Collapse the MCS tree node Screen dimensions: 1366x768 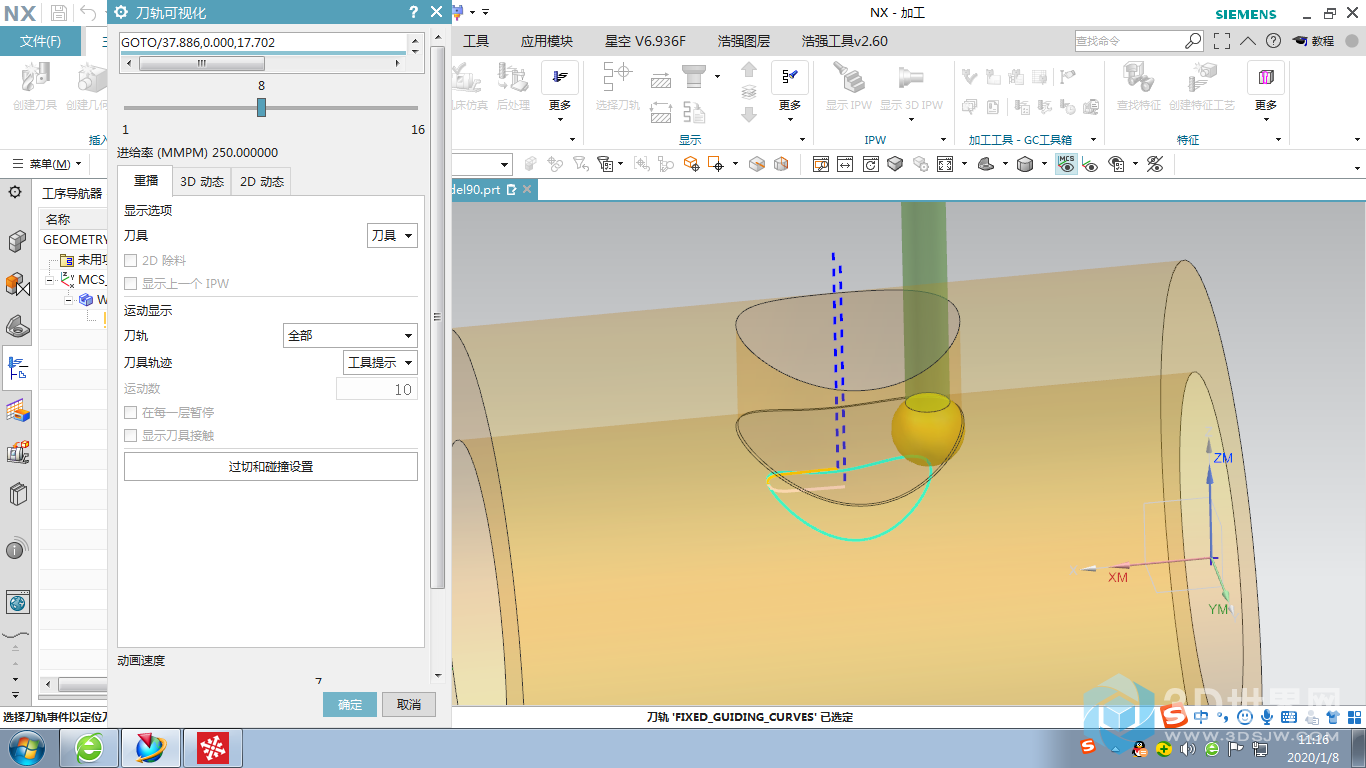click(51, 280)
